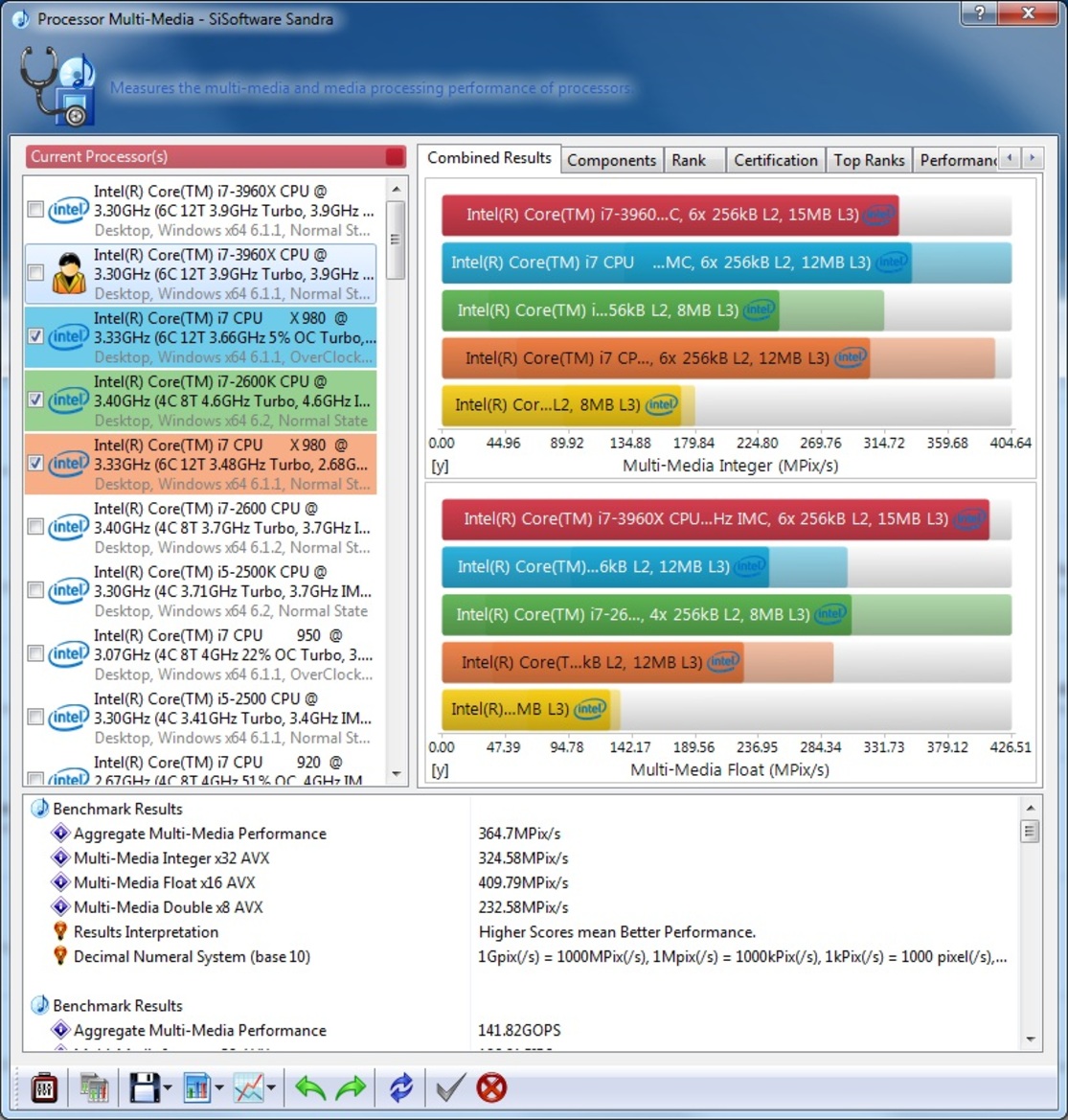The image size is (1068, 1120).
Task: Click the first Benchmark Results section icon
Action: (x=40, y=809)
